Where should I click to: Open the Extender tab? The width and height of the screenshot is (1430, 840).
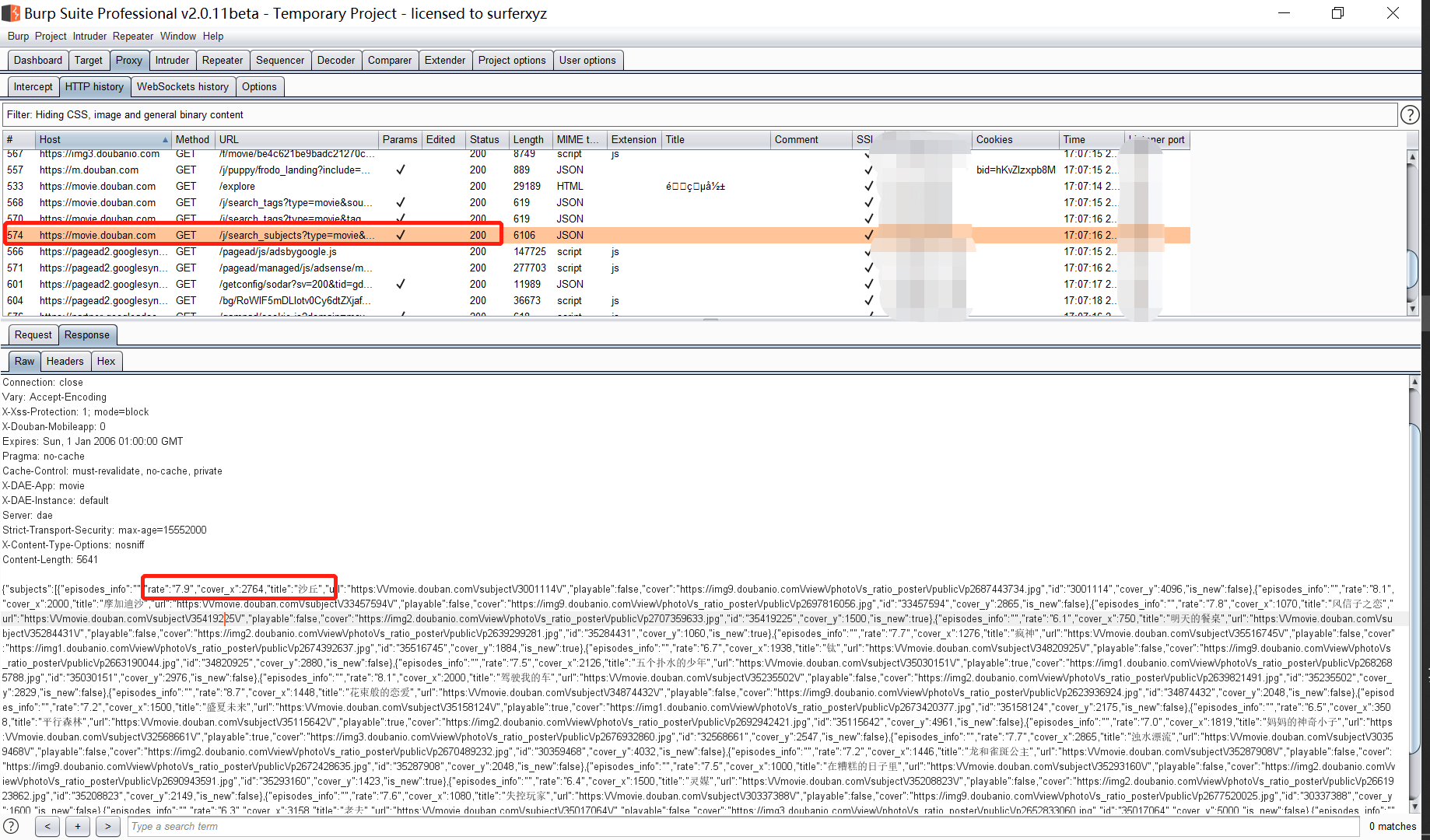pos(445,60)
